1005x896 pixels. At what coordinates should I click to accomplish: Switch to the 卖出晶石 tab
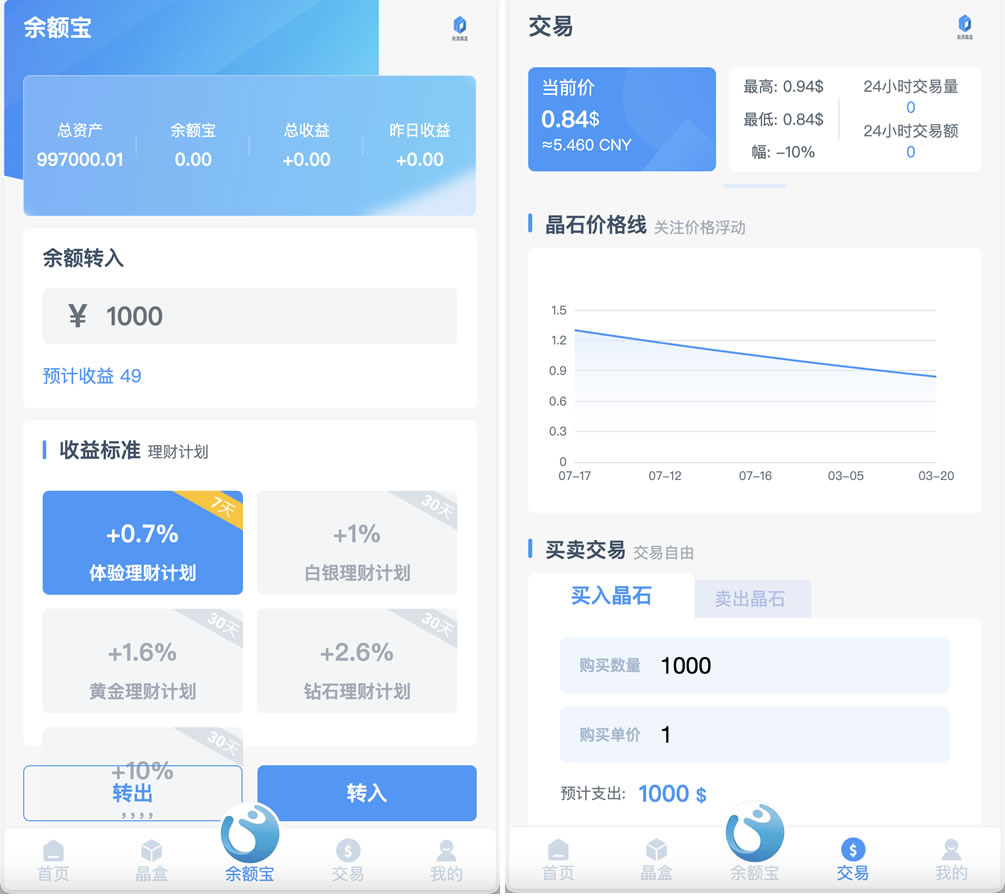point(750,599)
